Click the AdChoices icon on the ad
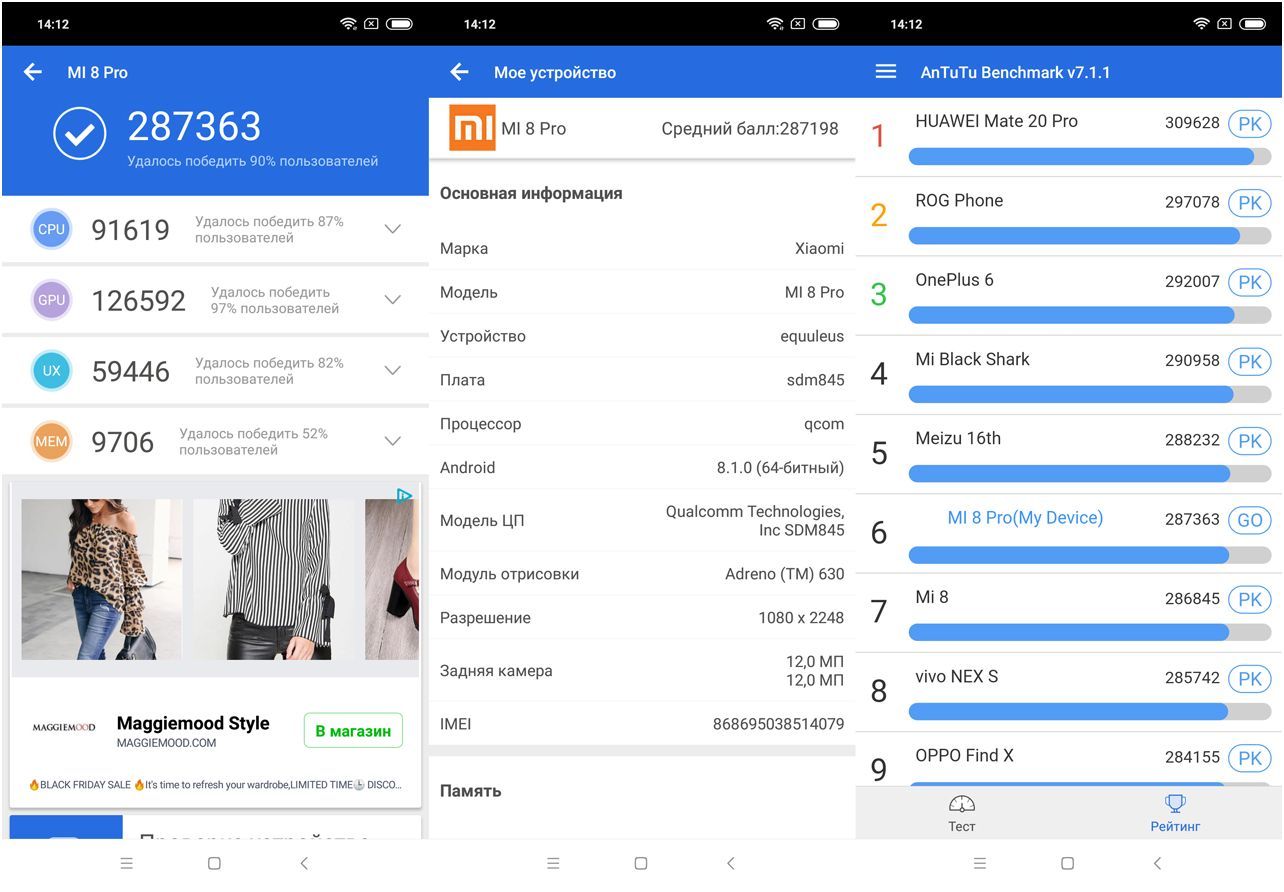This screenshot has width=1284, height=892. 404,495
